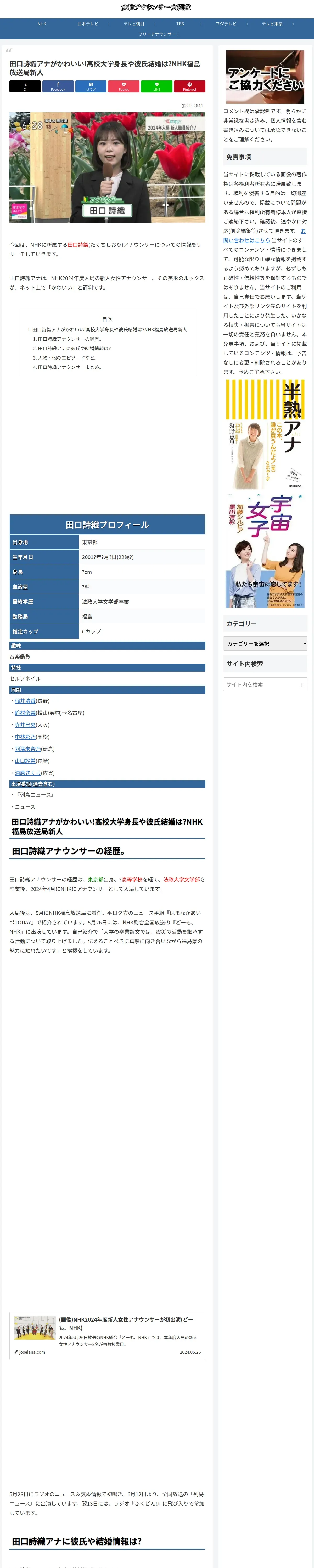
Task: Open the 半熟アナ book advertisement
Action: tap(265, 435)
